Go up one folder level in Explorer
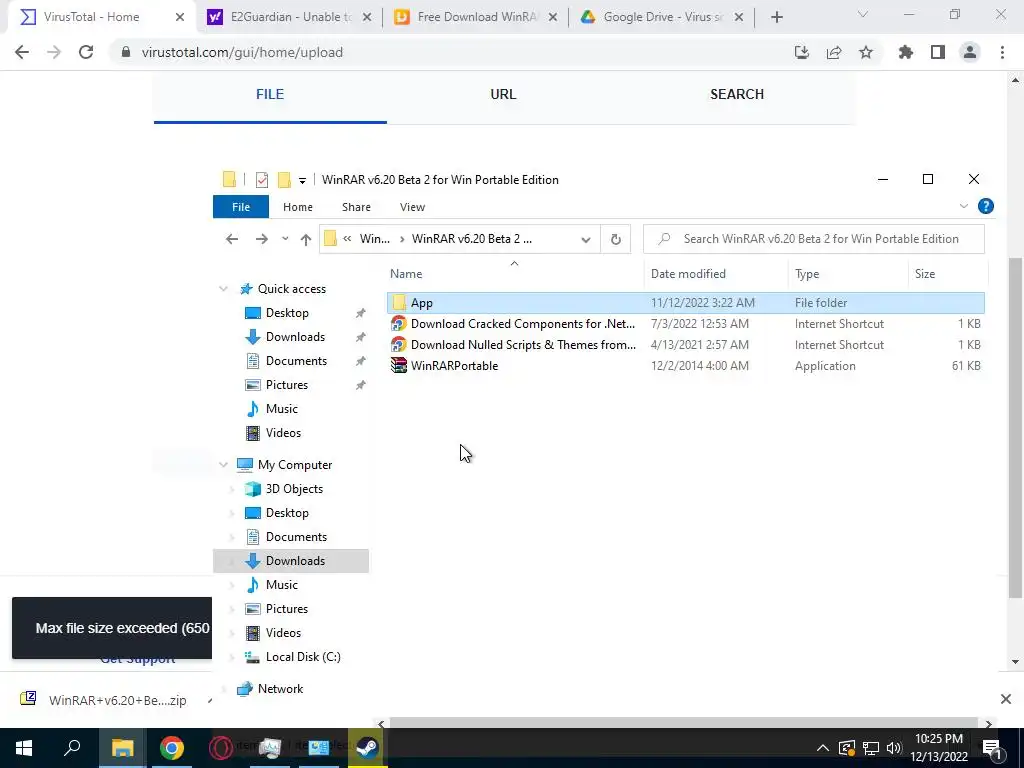Screen dimensions: 1024x768 click(x=306, y=239)
